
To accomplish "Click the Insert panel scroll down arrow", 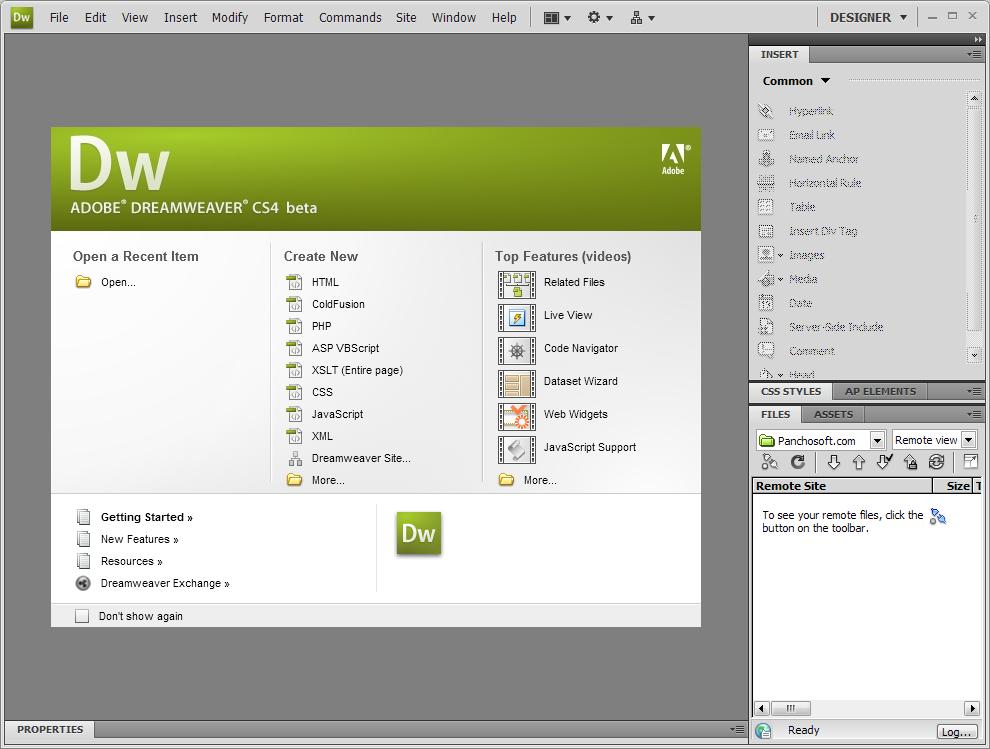I will [x=974, y=356].
